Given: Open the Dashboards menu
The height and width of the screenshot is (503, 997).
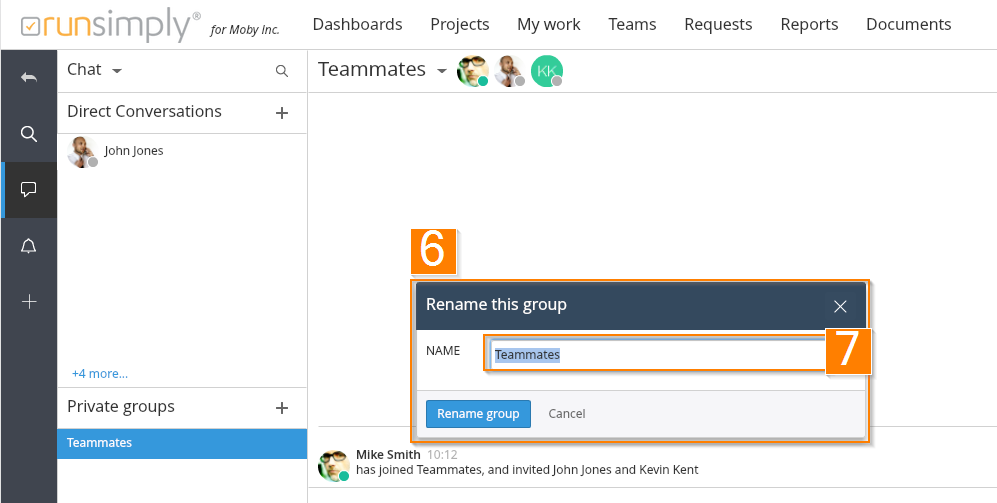Looking at the screenshot, I should point(357,24).
